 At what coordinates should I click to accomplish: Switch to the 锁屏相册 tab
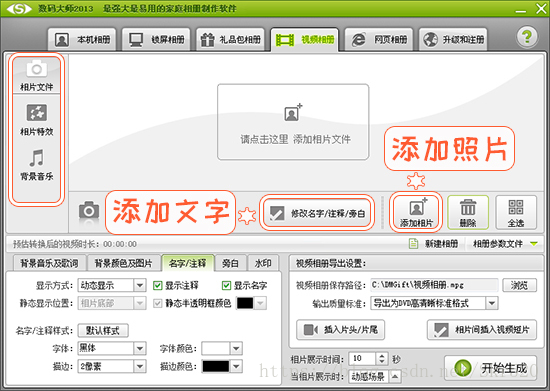point(156,39)
